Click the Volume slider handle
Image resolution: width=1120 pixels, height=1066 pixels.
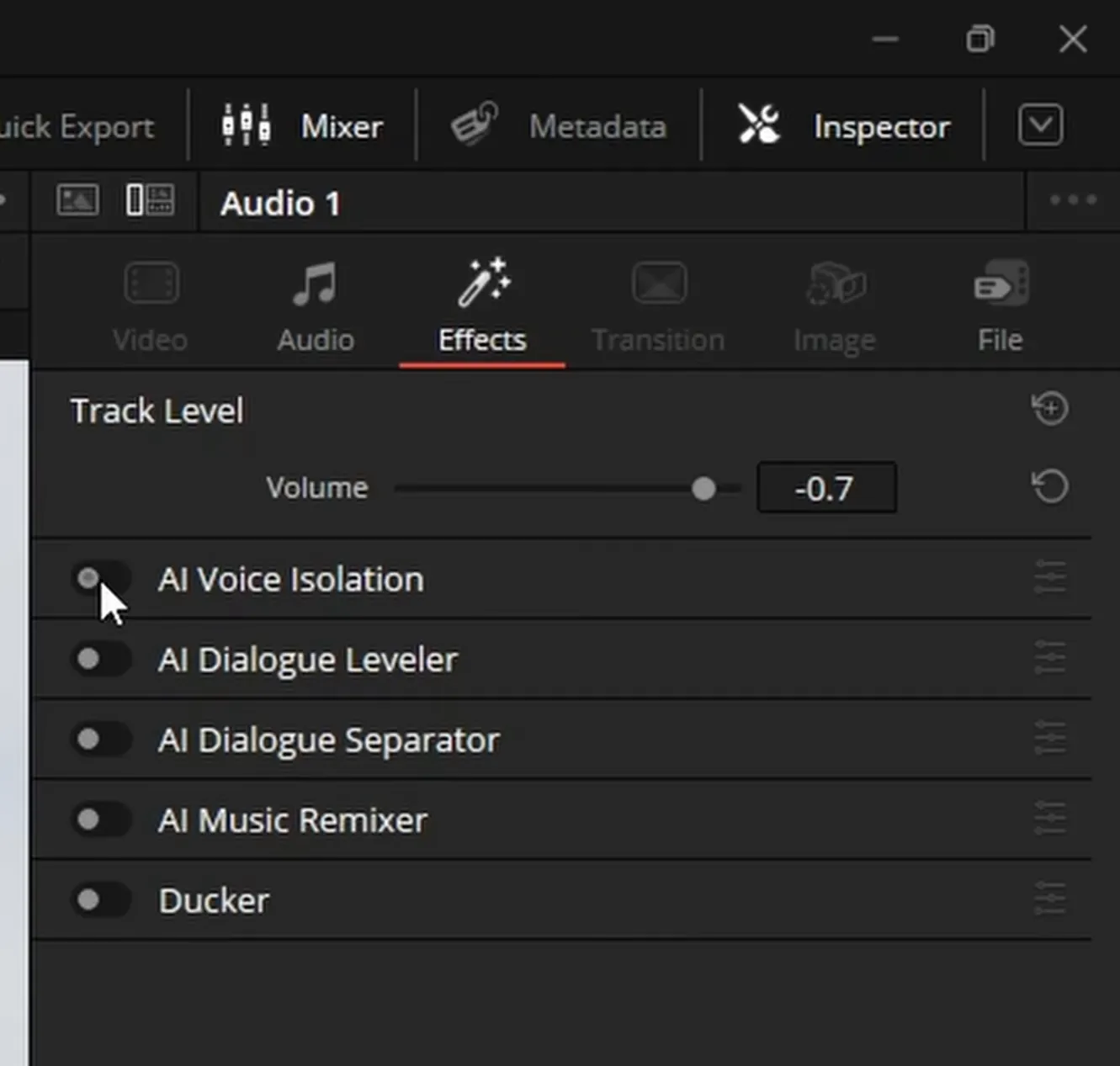click(x=703, y=488)
